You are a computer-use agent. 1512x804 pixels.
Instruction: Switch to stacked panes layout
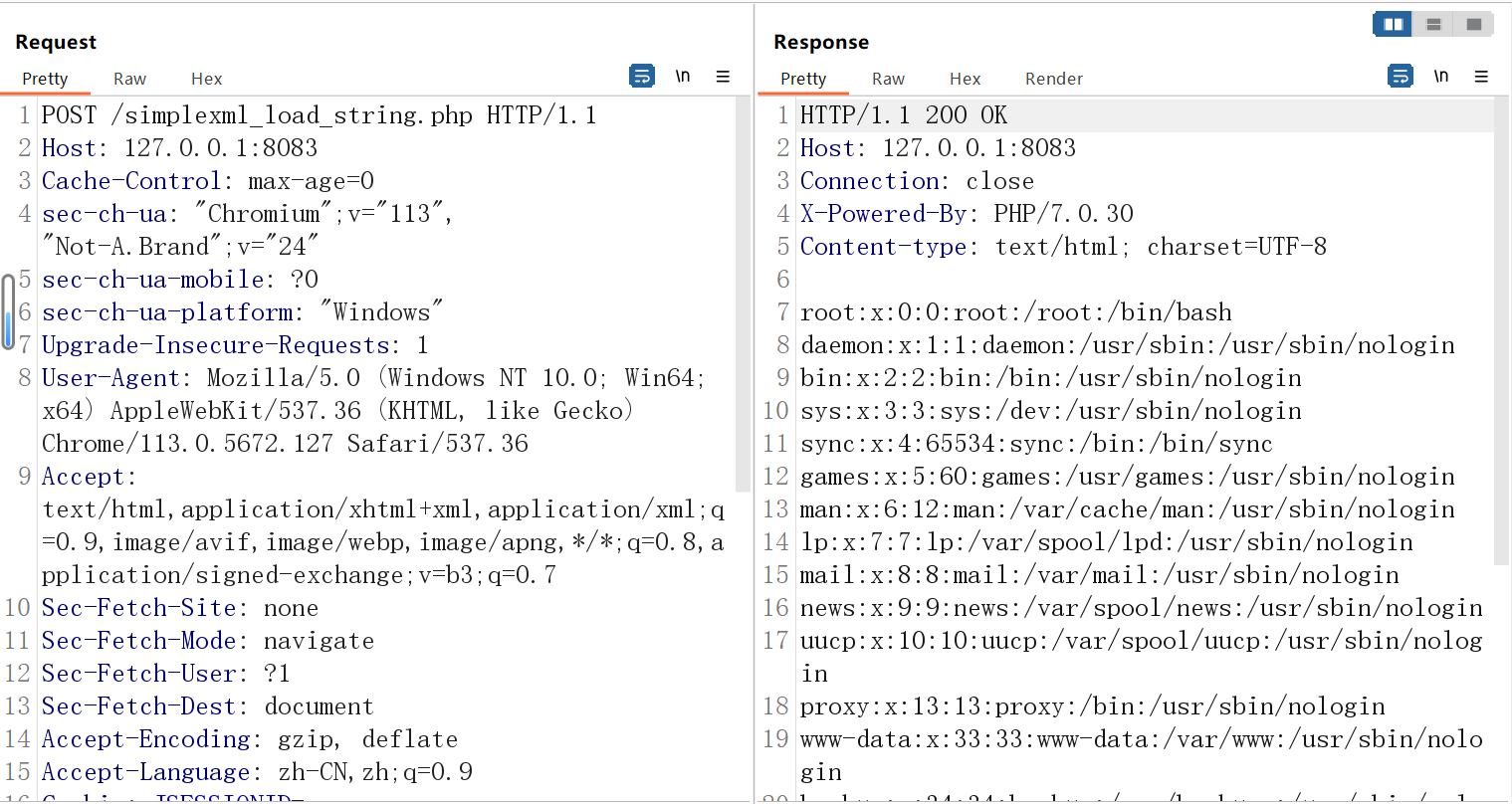coord(1432,23)
